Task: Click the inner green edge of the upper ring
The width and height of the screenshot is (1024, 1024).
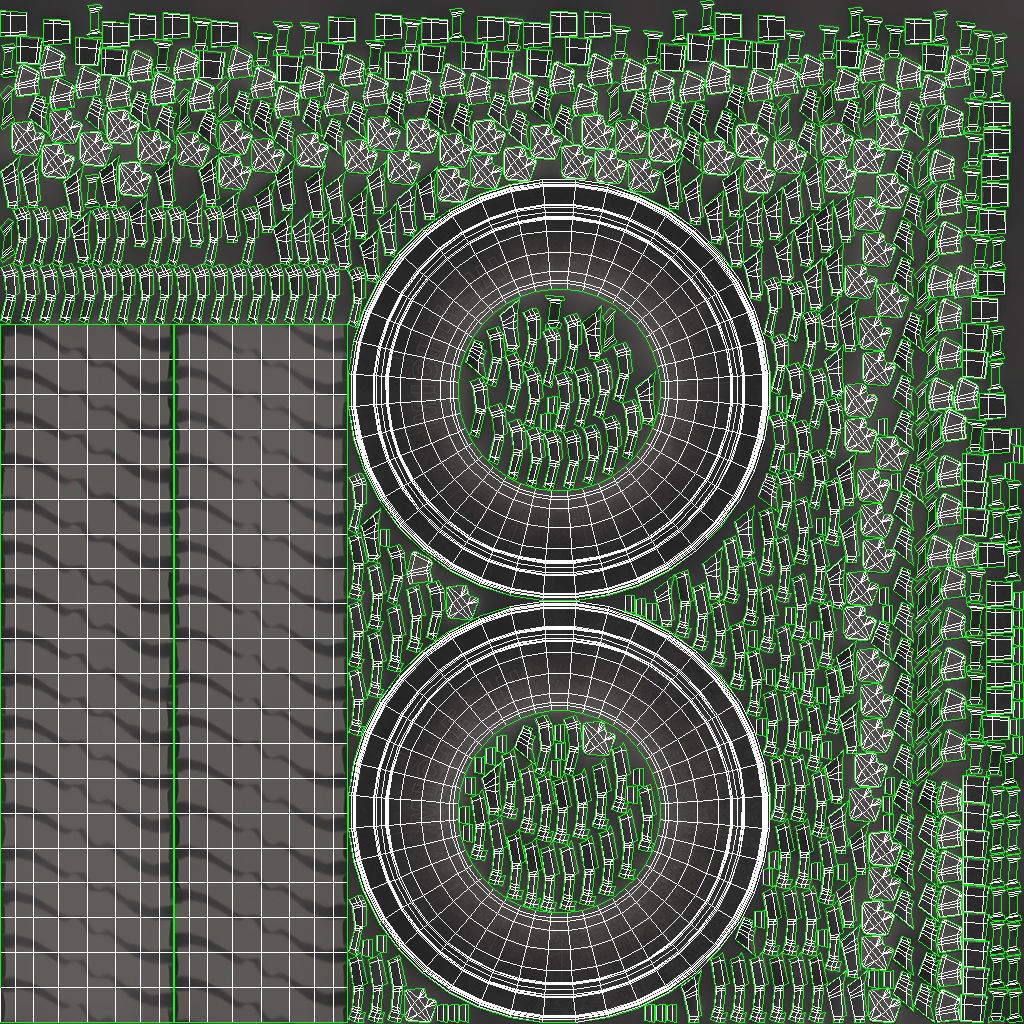Action: coord(560,292)
